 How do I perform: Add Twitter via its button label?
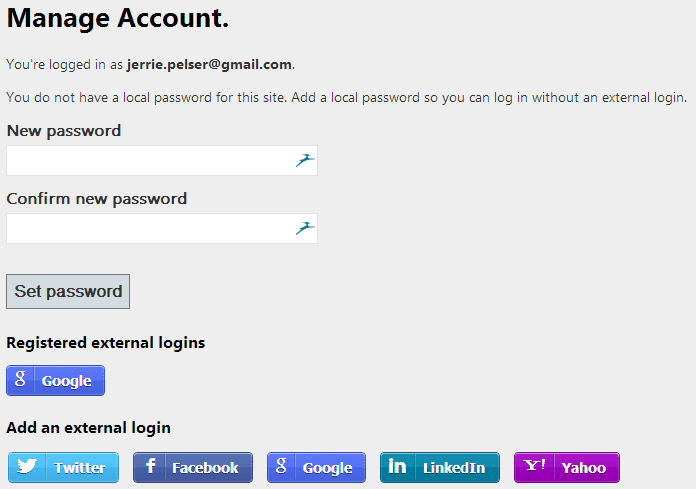tap(79, 468)
